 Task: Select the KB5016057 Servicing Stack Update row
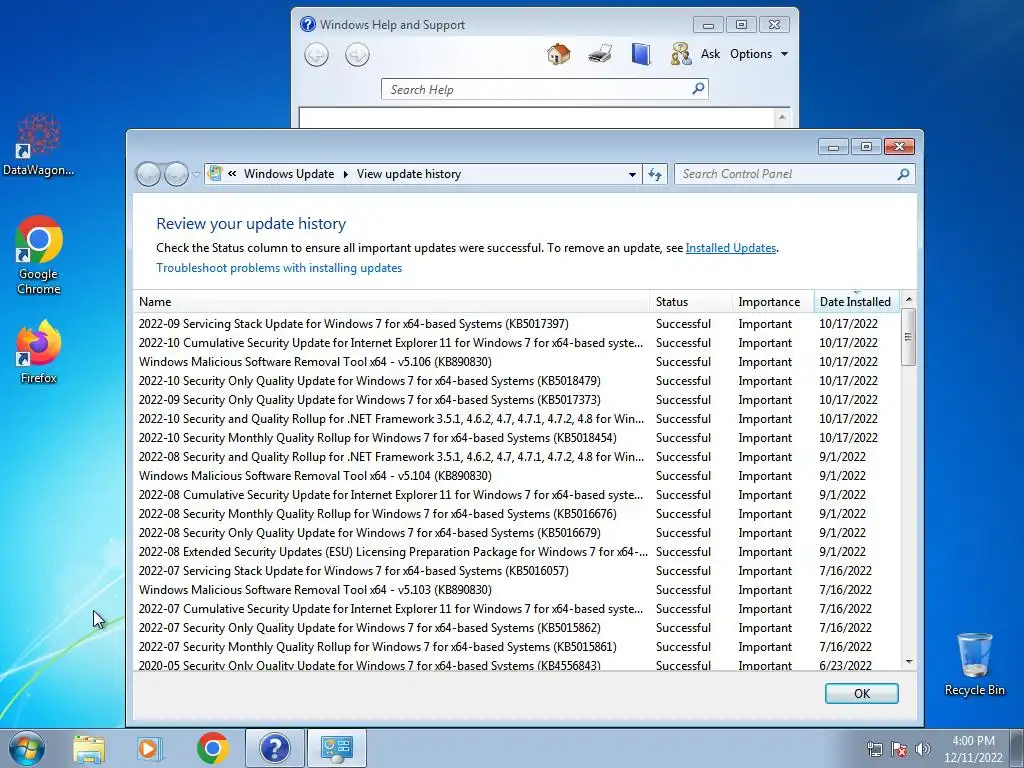click(516, 571)
